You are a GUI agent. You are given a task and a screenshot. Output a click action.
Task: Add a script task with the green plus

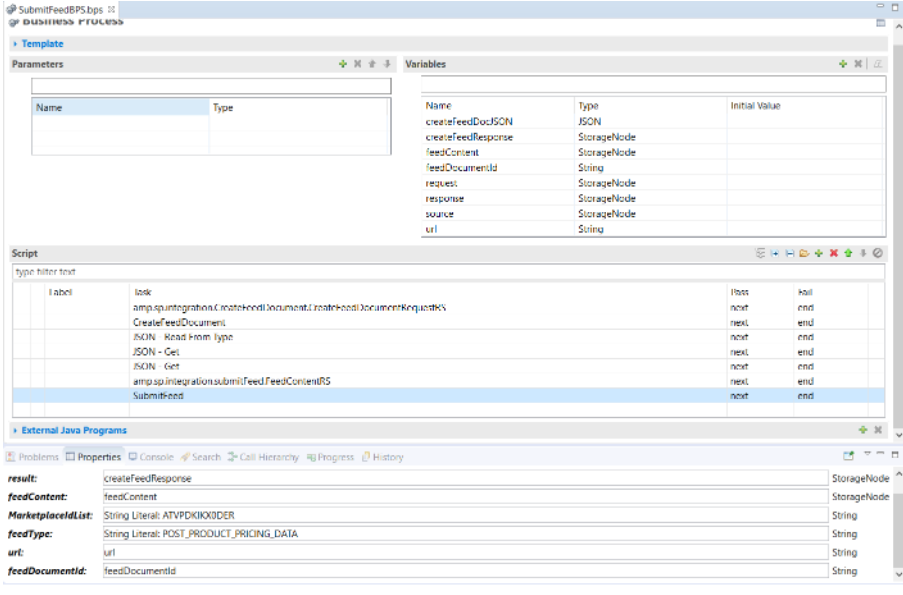click(x=819, y=253)
